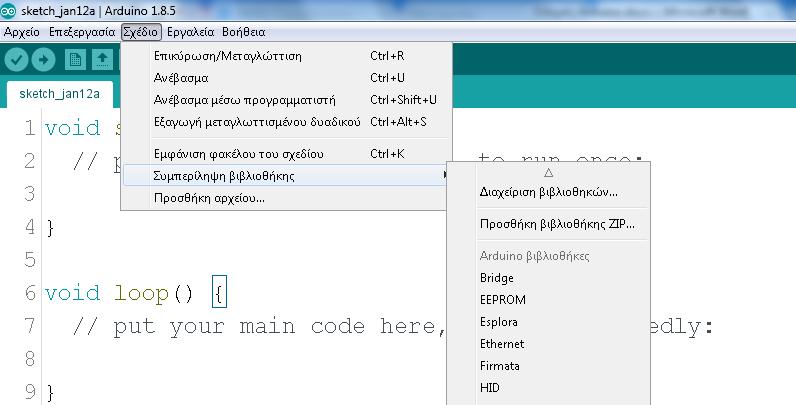Choose the Ανέβασμα menu entry with Ctrl+U
Viewport: 796px width, 405px height.
click(x=287, y=78)
